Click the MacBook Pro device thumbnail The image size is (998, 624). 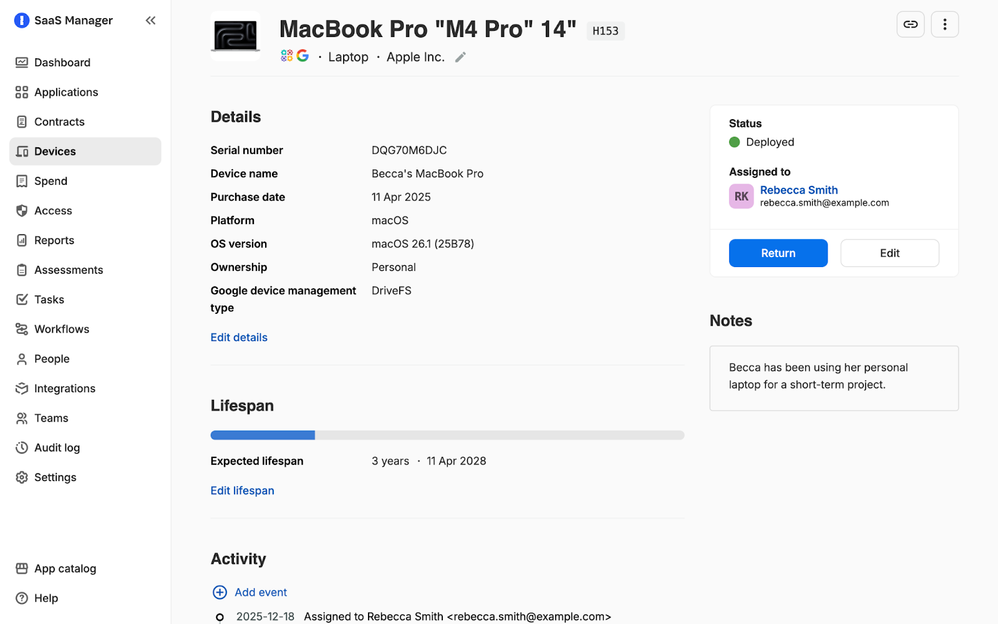pyautogui.click(x=236, y=36)
